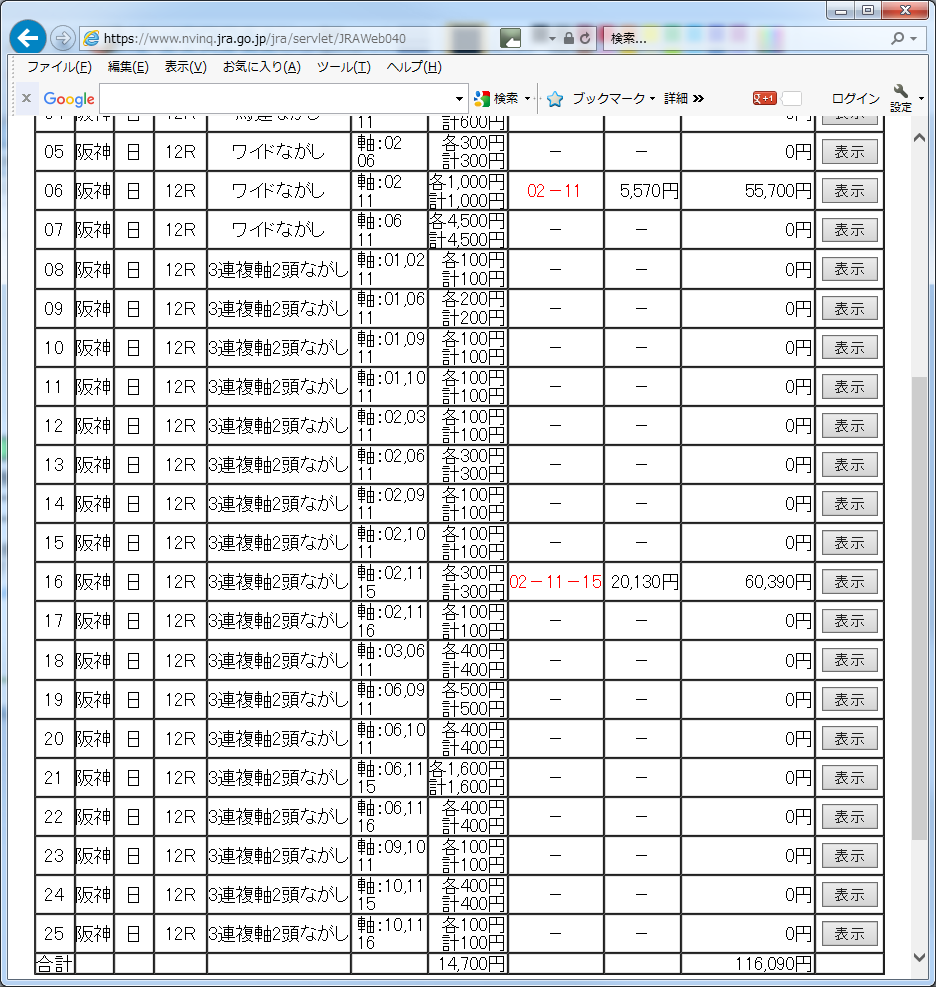936x987 pixels.
Task: Open the ツール(T) menu
Action: pos(344,67)
